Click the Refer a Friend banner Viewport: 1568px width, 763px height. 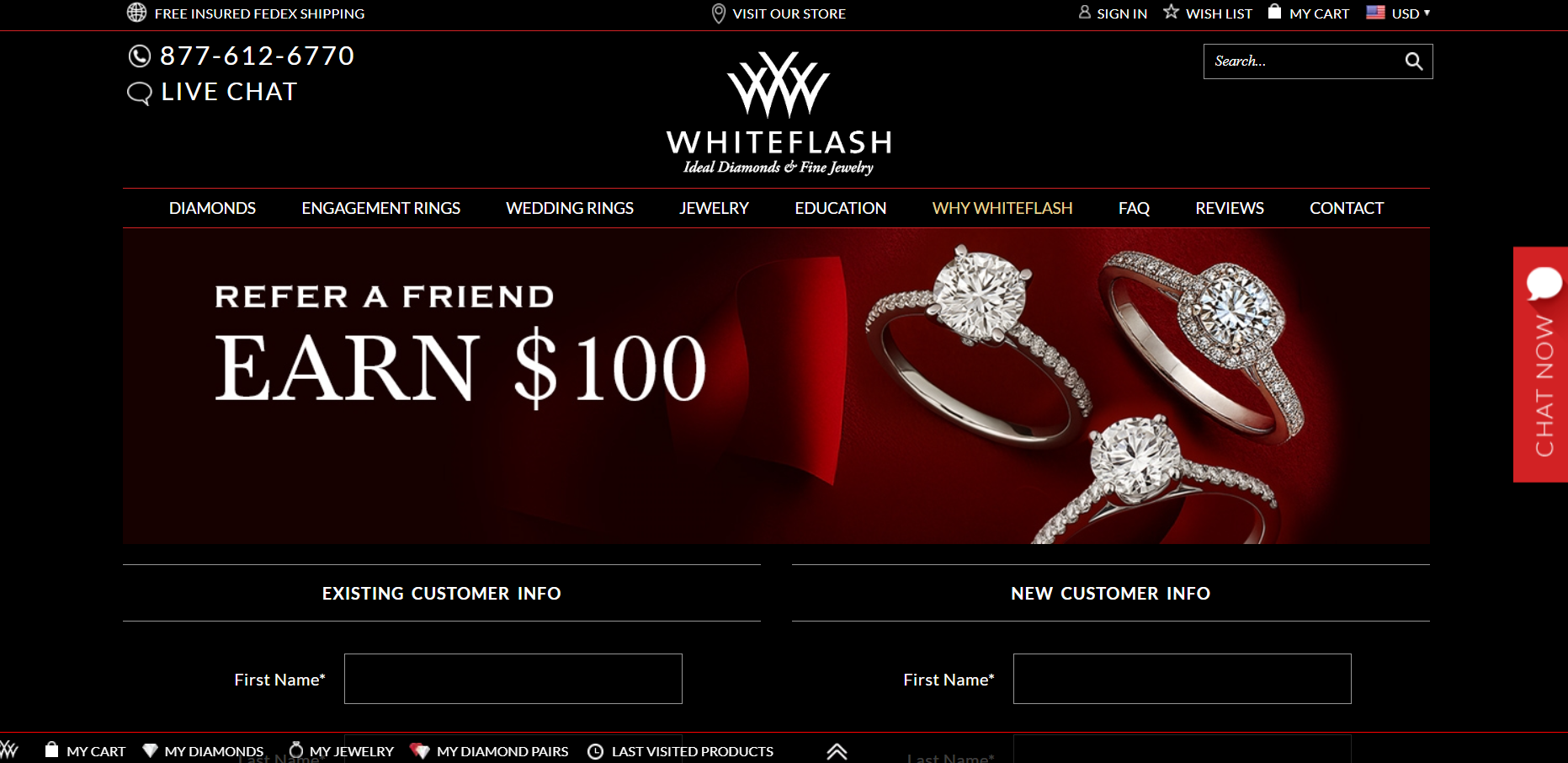(776, 386)
